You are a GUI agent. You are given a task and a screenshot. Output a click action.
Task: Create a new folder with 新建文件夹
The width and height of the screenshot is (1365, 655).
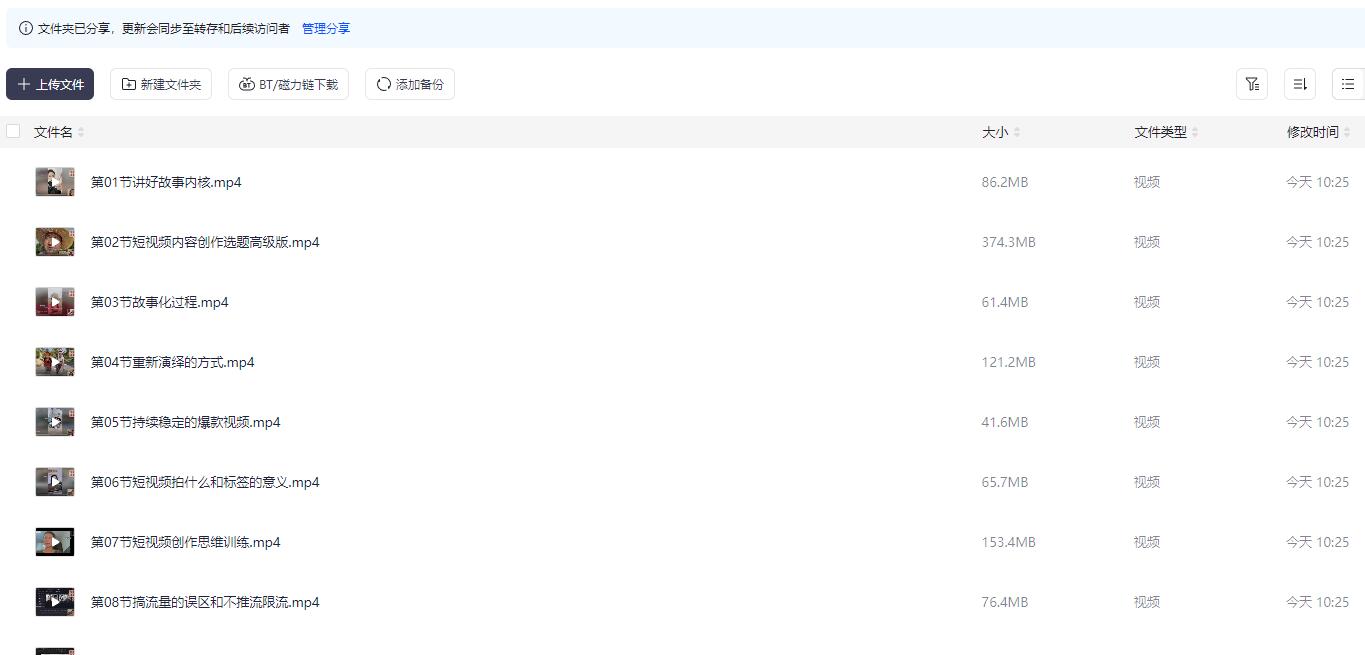(x=161, y=85)
